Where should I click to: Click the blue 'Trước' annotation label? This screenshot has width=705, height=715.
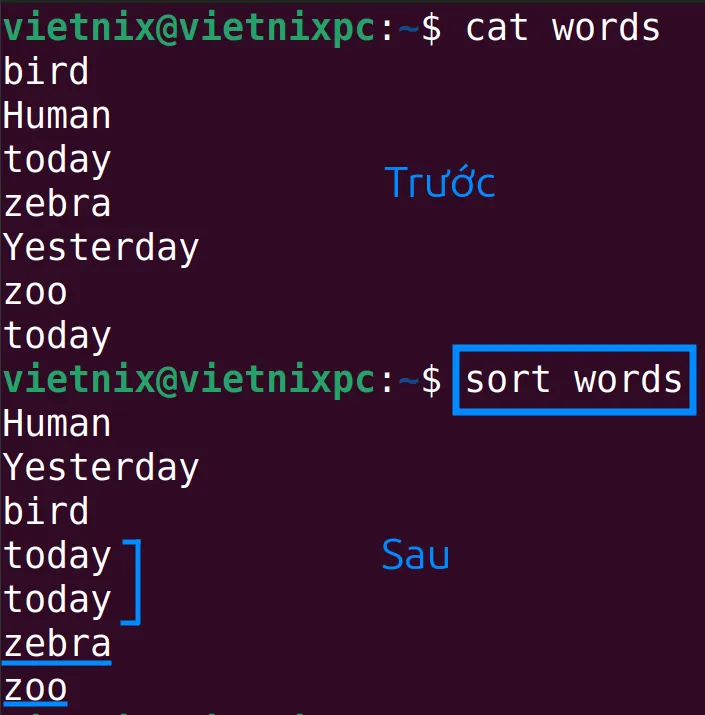(440, 182)
